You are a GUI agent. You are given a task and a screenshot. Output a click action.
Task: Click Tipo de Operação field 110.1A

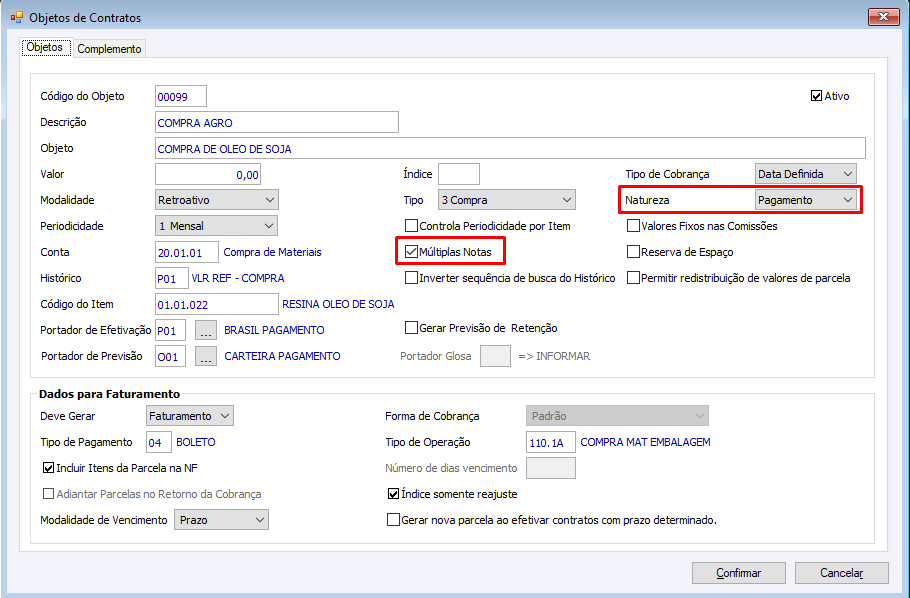click(x=551, y=442)
